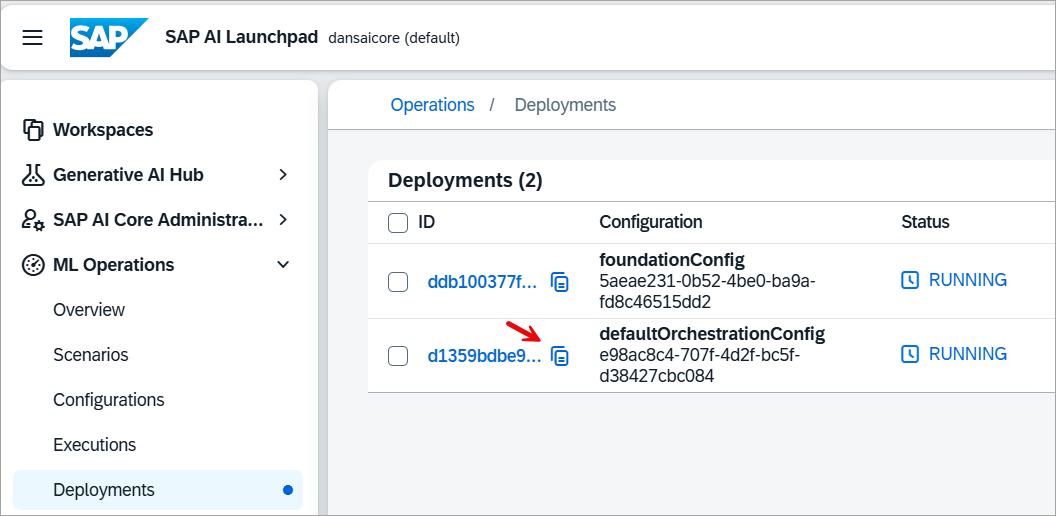Click the Workspaces icon in sidebar

pyautogui.click(x=33, y=130)
